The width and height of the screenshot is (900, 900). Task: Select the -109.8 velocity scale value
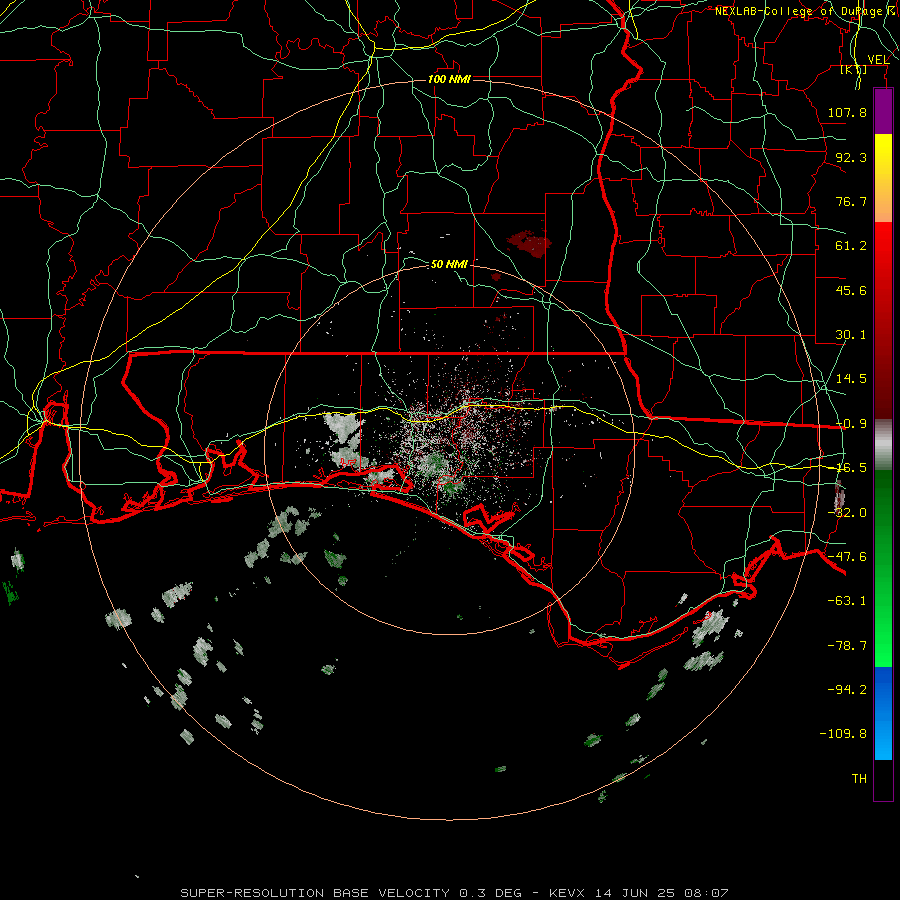843,734
